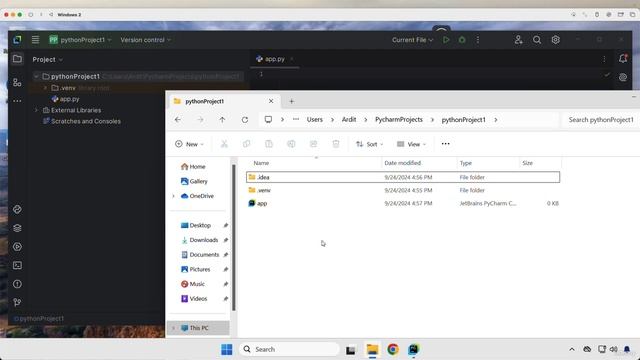
Task: Open Version control dropdown
Action: coord(145,40)
